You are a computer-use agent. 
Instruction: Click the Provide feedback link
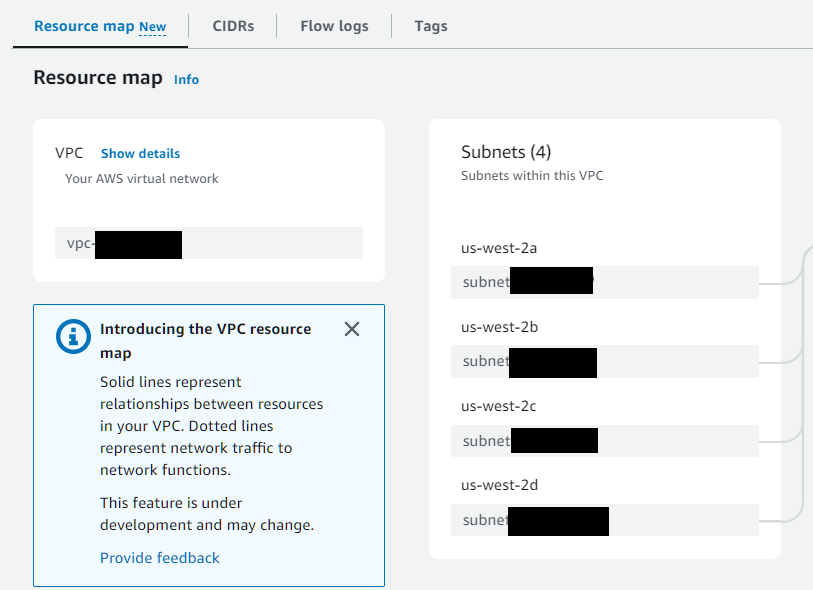[160, 558]
